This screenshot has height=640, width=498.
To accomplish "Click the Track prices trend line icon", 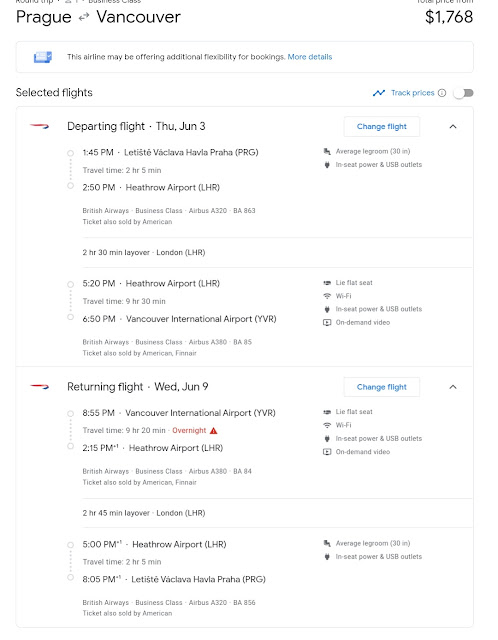I will (x=379, y=93).
